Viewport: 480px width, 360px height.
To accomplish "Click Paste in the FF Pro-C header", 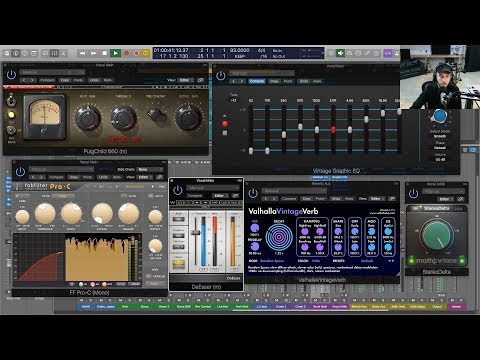I will [87, 177].
